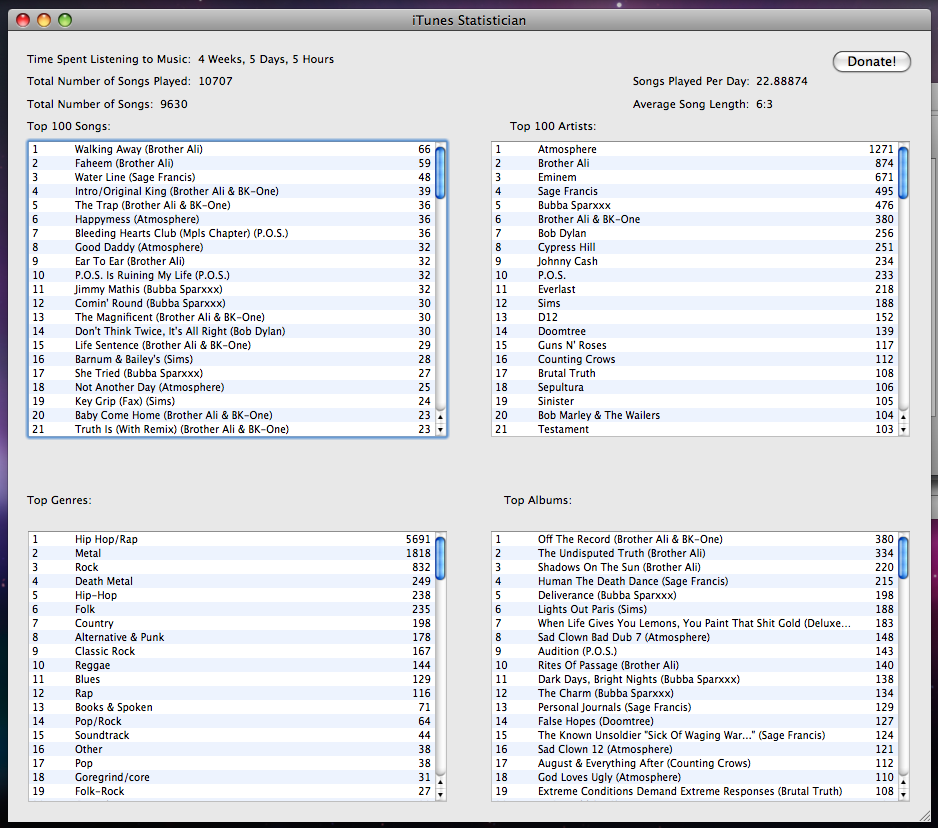The image size is (938, 828).
Task: Select Don't Think Twice, It's All Right
Action: (x=232, y=331)
